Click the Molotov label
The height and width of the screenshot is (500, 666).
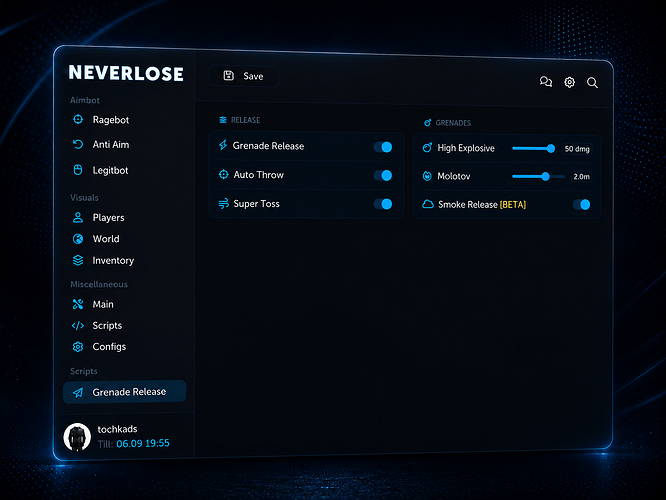[454, 176]
